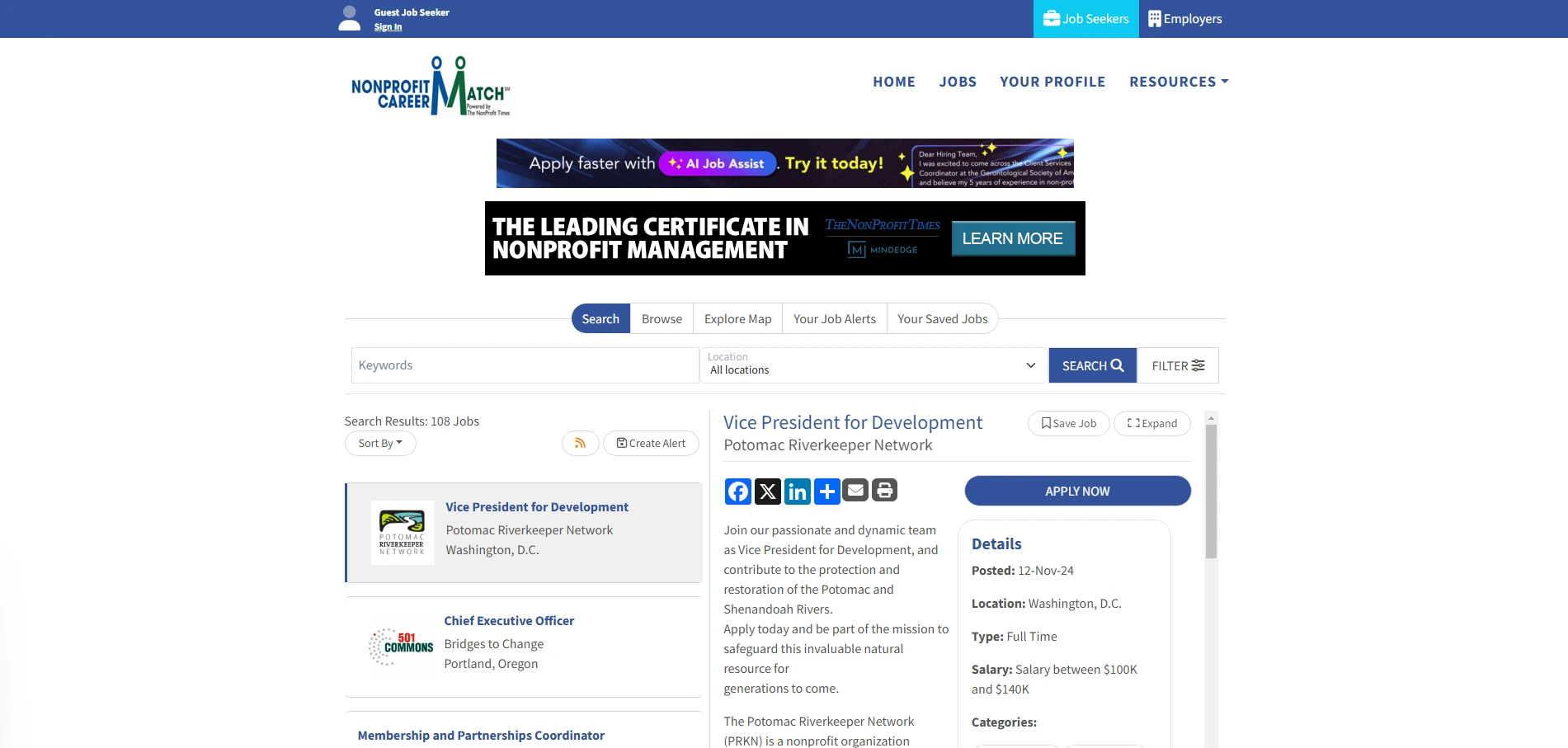Open Chief Executive Officer job listing
The image size is (1568, 748).
(x=509, y=621)
